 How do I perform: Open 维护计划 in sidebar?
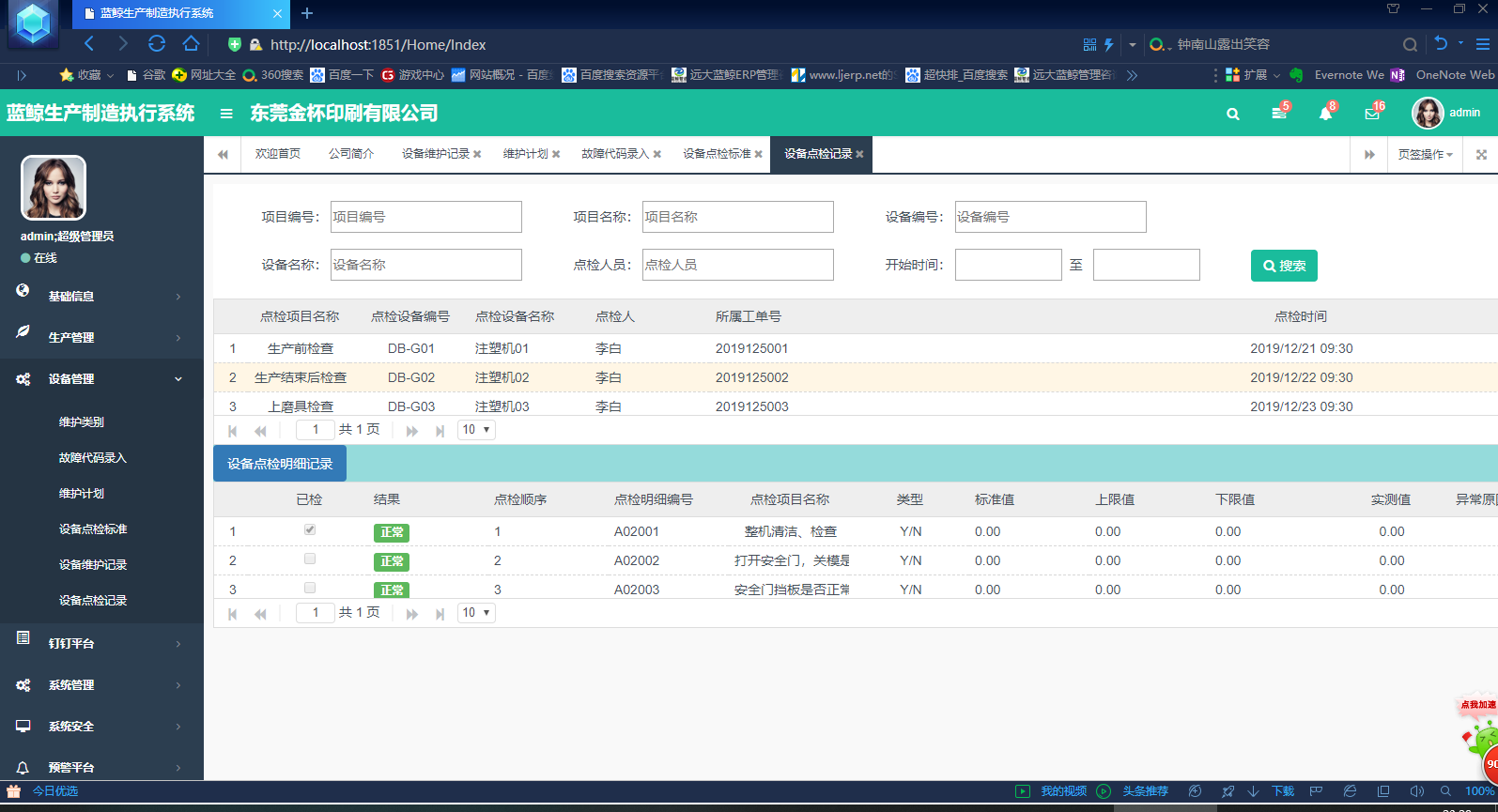pos(82,493)
